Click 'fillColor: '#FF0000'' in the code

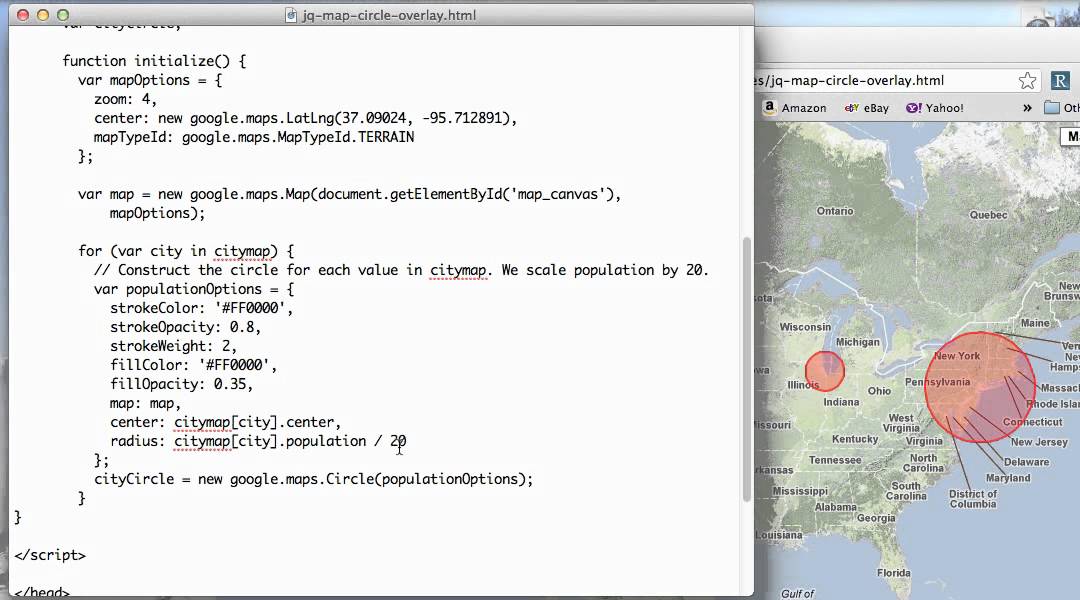pos(194,365)
